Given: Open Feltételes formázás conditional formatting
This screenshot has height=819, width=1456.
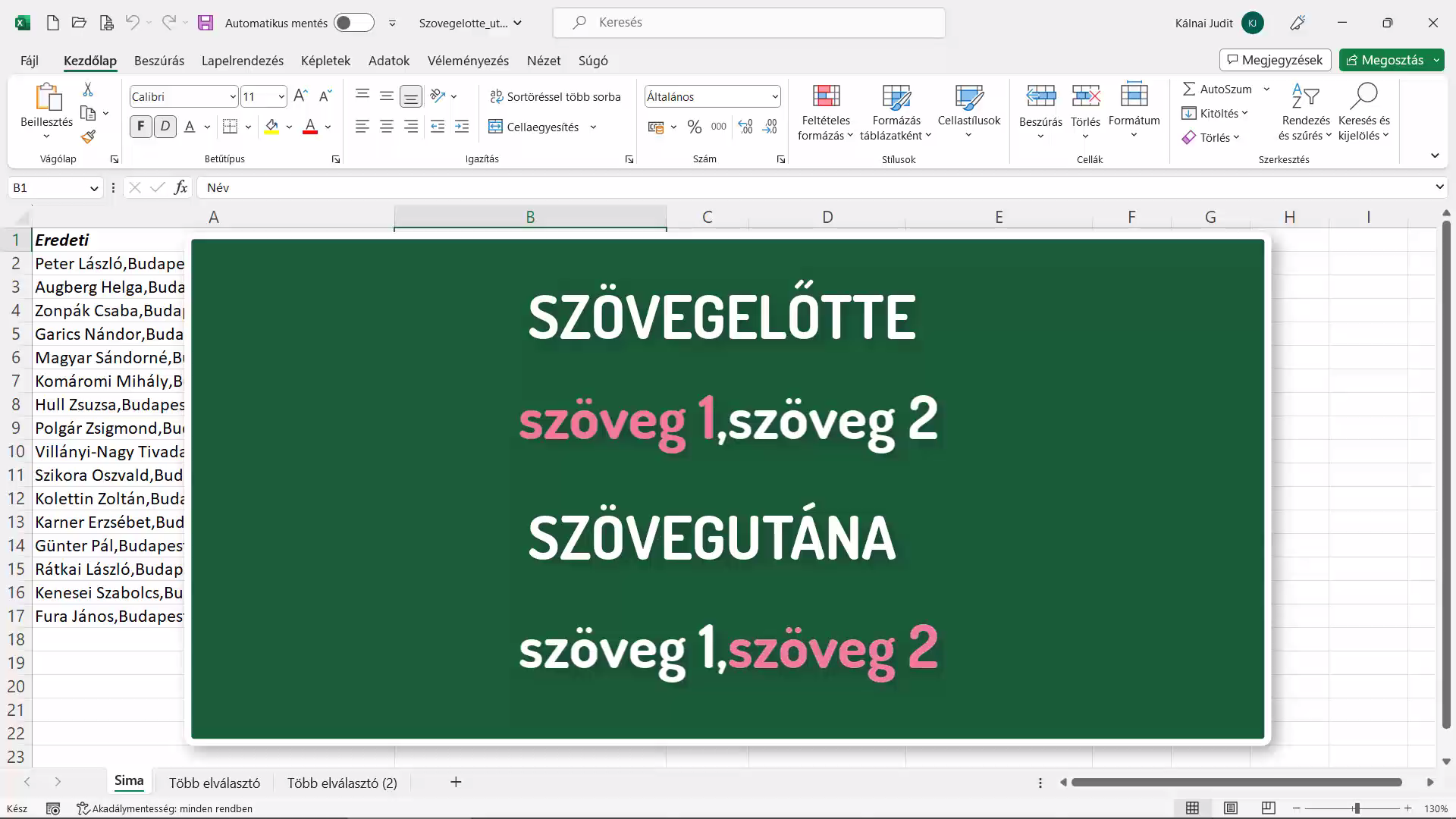Looking at the screenshot, I should tap(826, 112).
